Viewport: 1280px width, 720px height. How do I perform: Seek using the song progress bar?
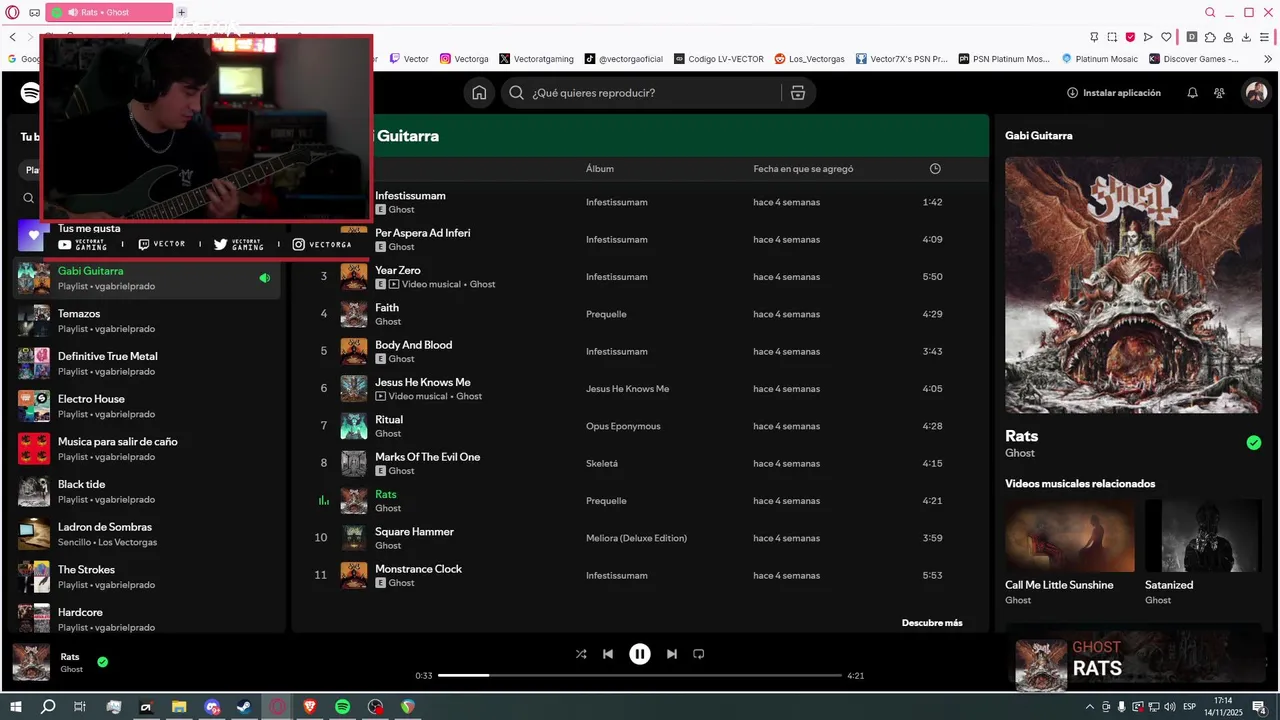(640, 676)
